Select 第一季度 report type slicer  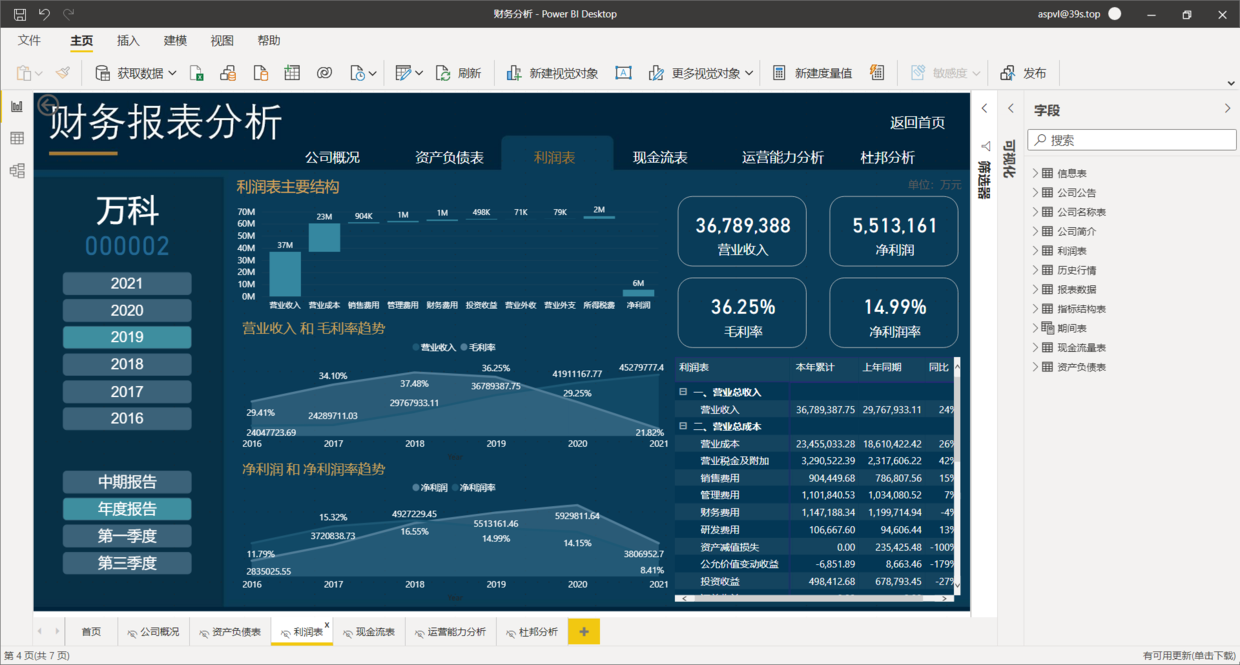pos(127,536)
